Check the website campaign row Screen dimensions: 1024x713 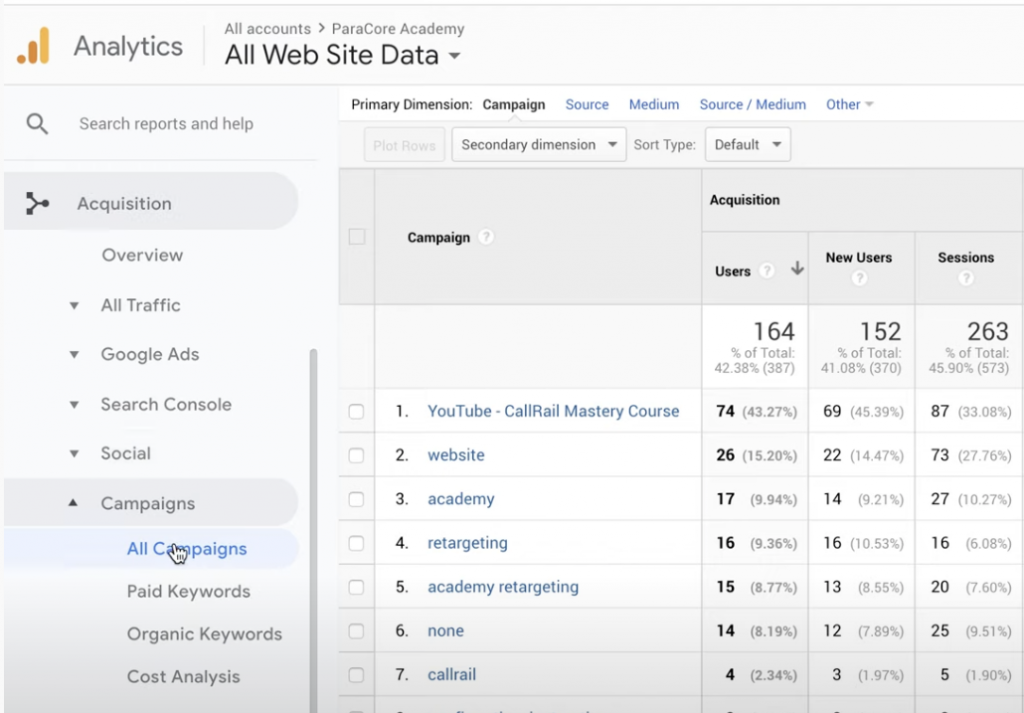[x=356, y=455]
